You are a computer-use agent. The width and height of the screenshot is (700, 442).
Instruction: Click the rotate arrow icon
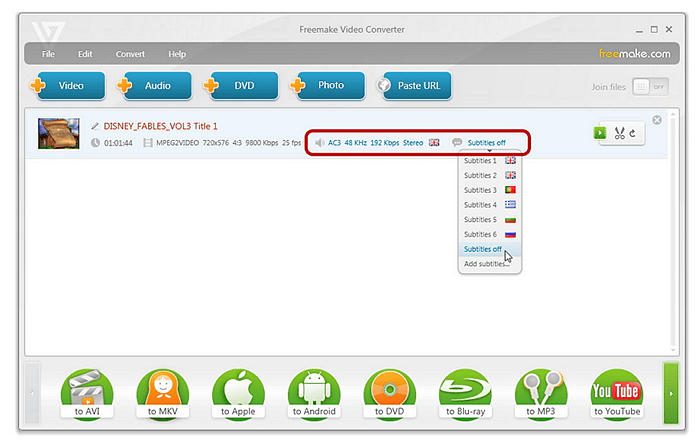point(633,133)
